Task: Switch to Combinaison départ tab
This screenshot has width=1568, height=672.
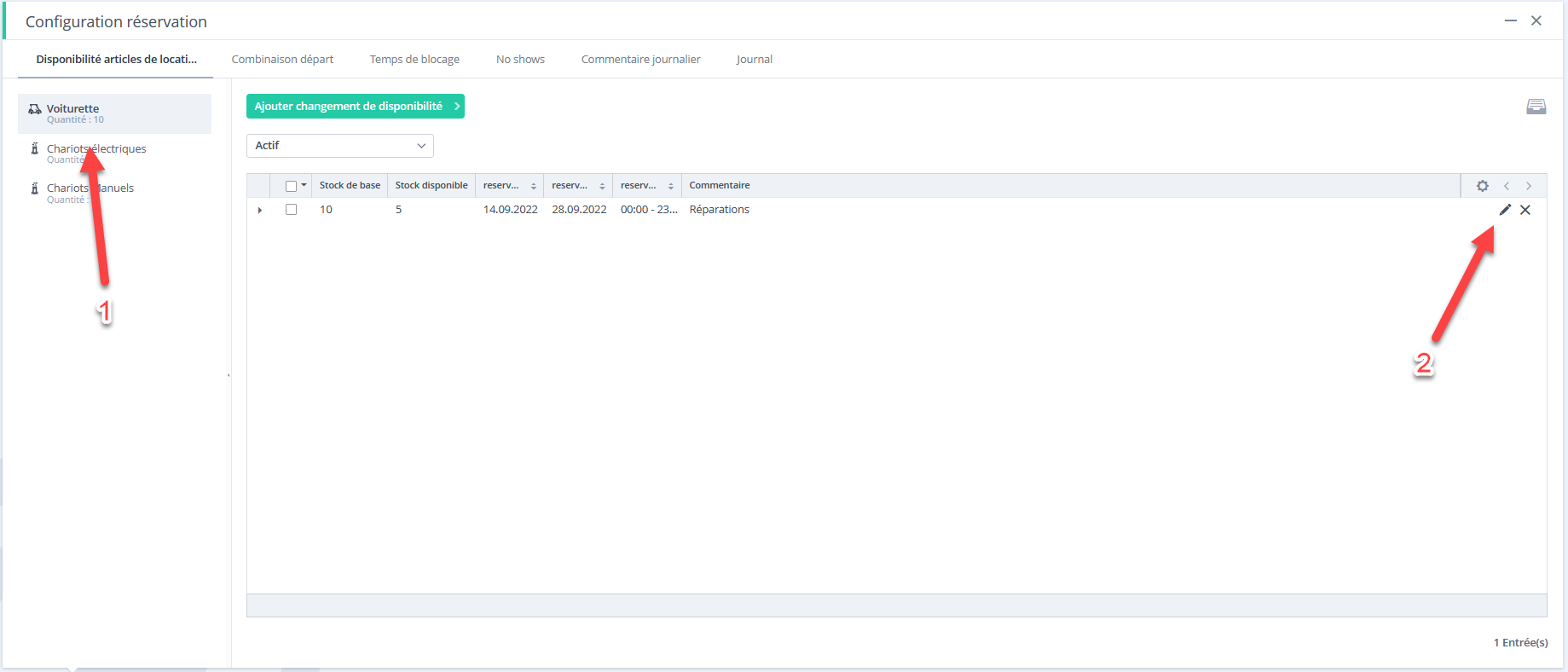Action: 282,60
